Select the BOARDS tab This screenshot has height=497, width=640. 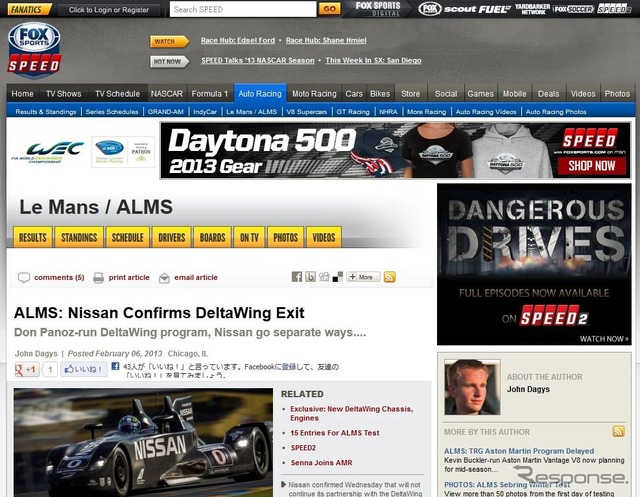(x=212, y=237)
